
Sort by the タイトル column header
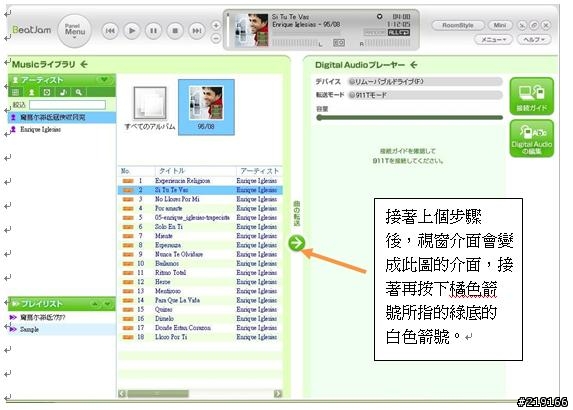click(x=172, y=171)
